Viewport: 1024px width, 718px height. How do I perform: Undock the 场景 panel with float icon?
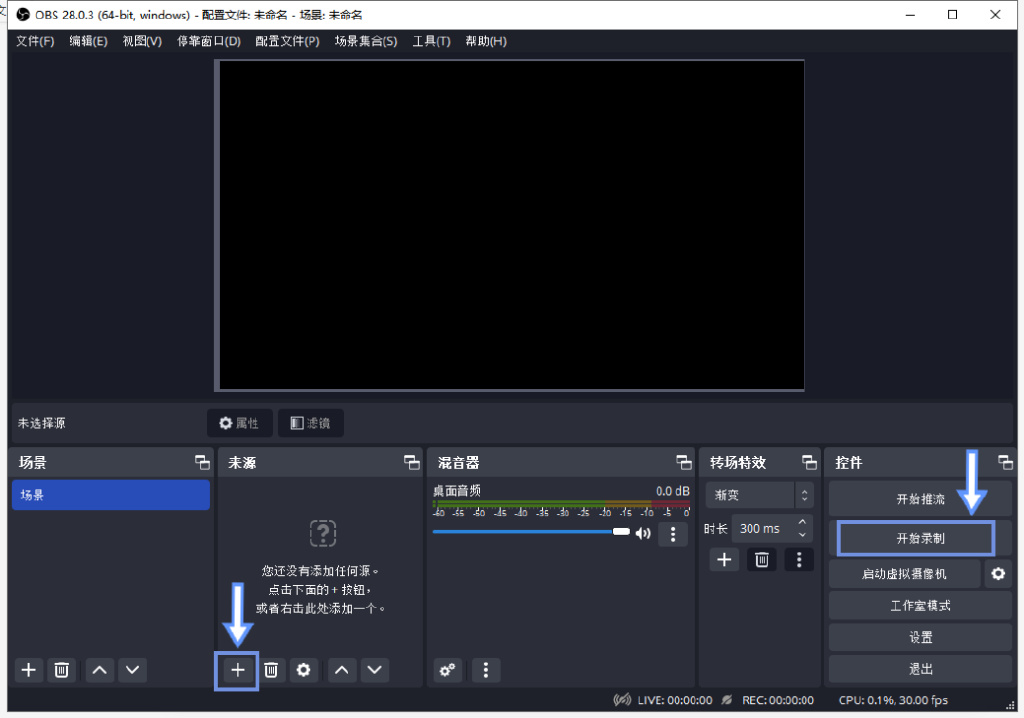point(202,463)
